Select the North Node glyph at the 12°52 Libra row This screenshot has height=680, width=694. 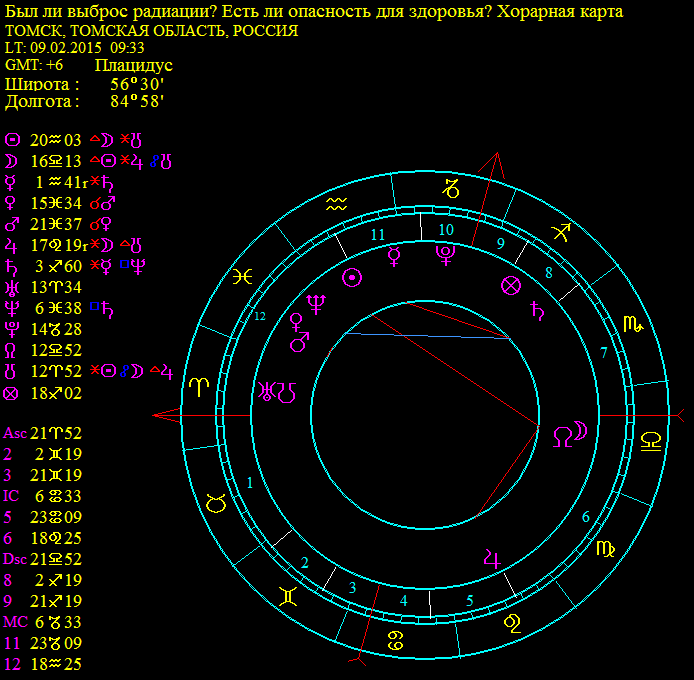[x=10, y=351]
